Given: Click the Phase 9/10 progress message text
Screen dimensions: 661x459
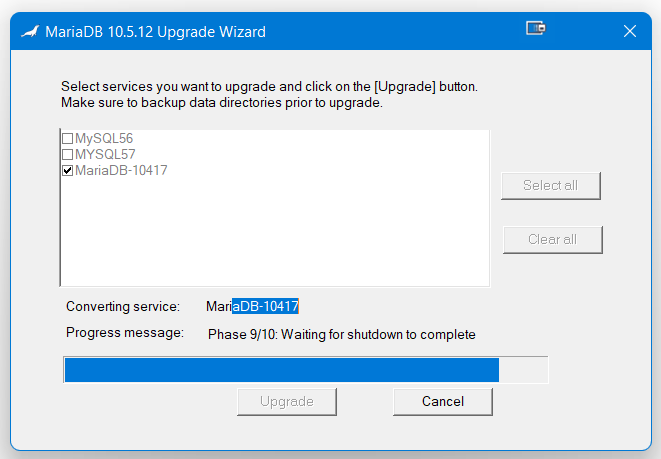Looking at the screenshot, I should (x=341, y=334).
